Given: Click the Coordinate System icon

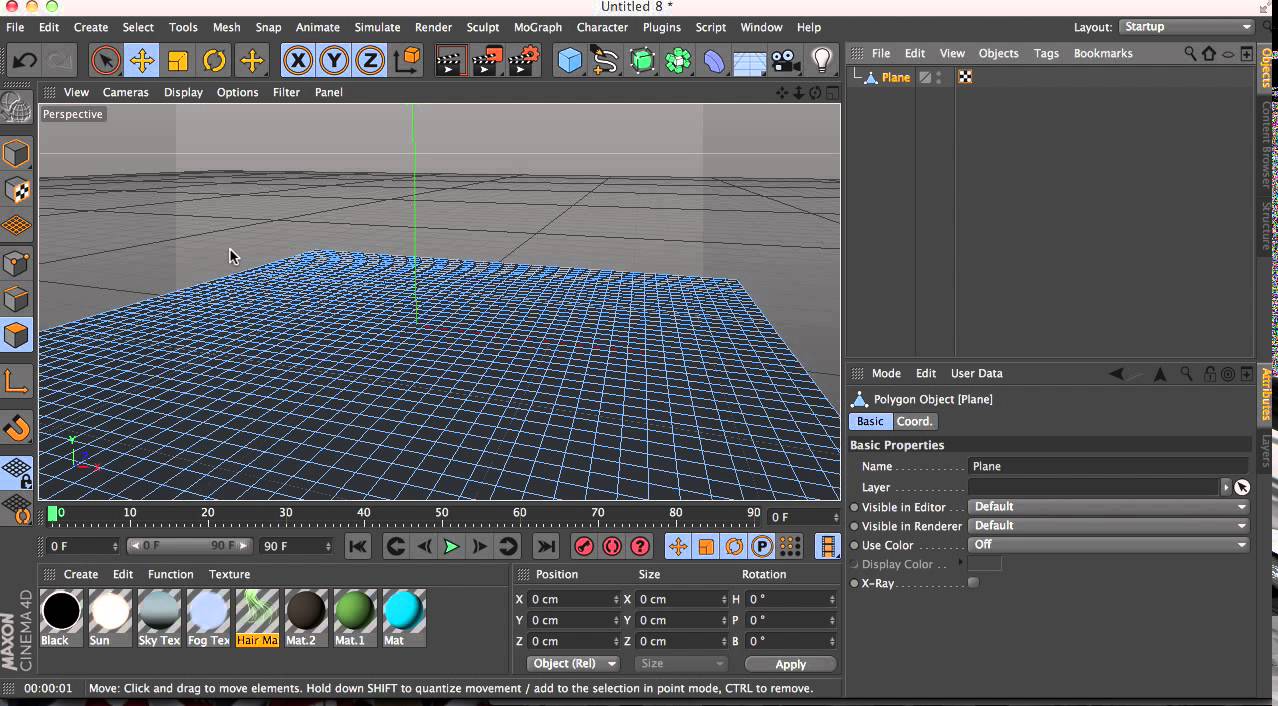Looking at the screenshot, I should 407,61.
